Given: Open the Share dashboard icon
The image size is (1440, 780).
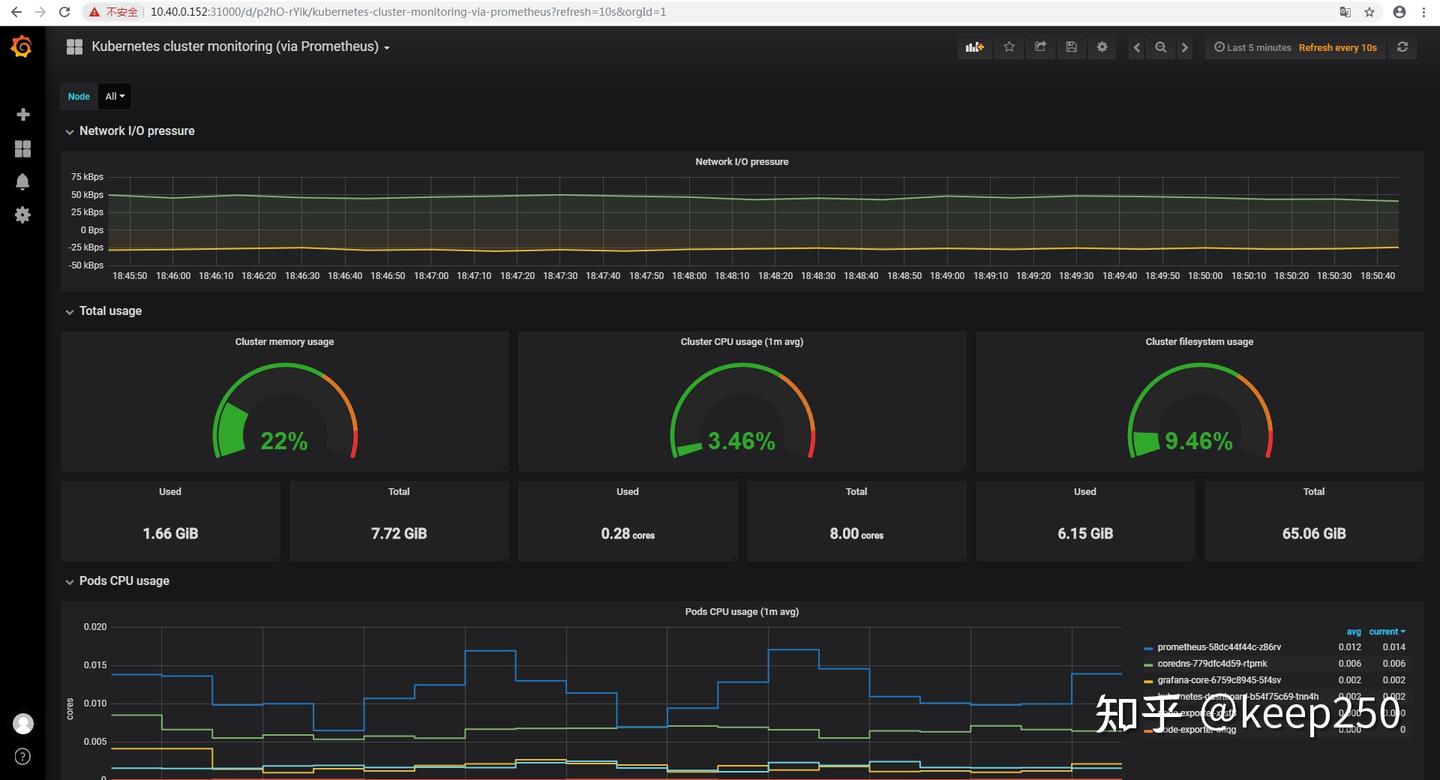Looking at the screenshot, I should click(1039, 47).
